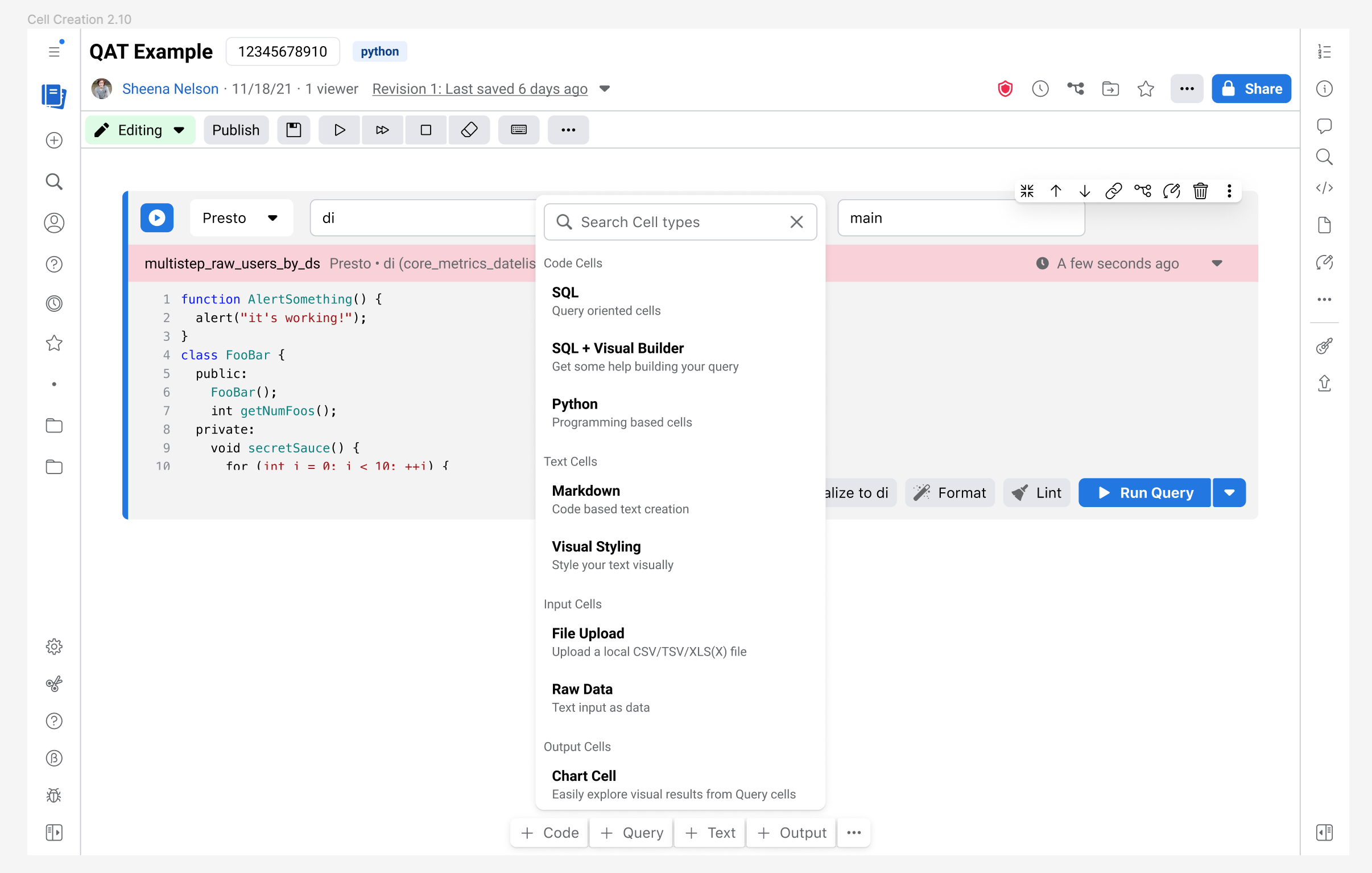Save the notebook with the save icon
The image size is (1372, 873).
coord(294,130)
